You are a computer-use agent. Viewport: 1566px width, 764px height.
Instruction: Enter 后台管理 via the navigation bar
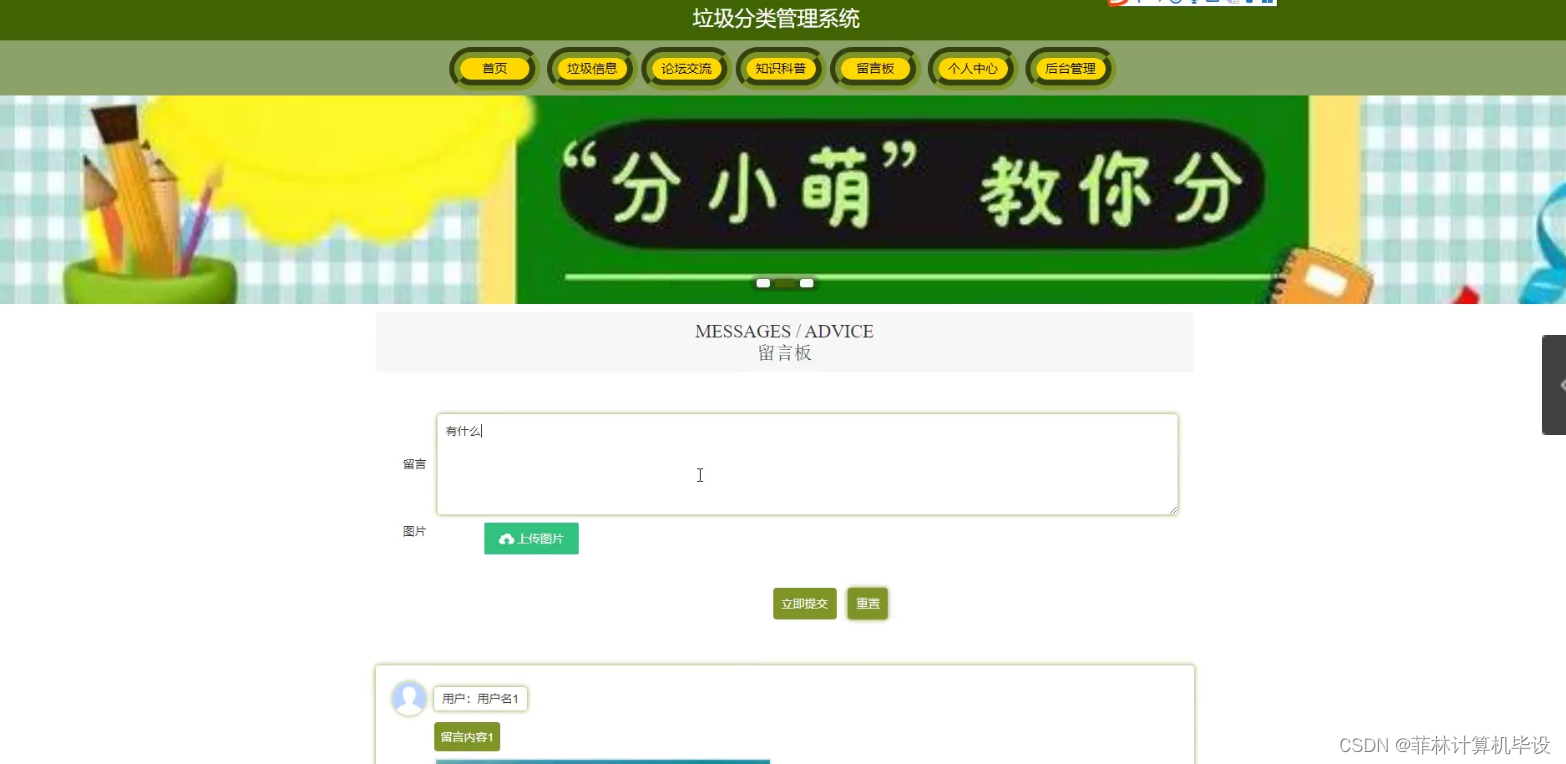pyautogui.click(x=1069, y=68)
